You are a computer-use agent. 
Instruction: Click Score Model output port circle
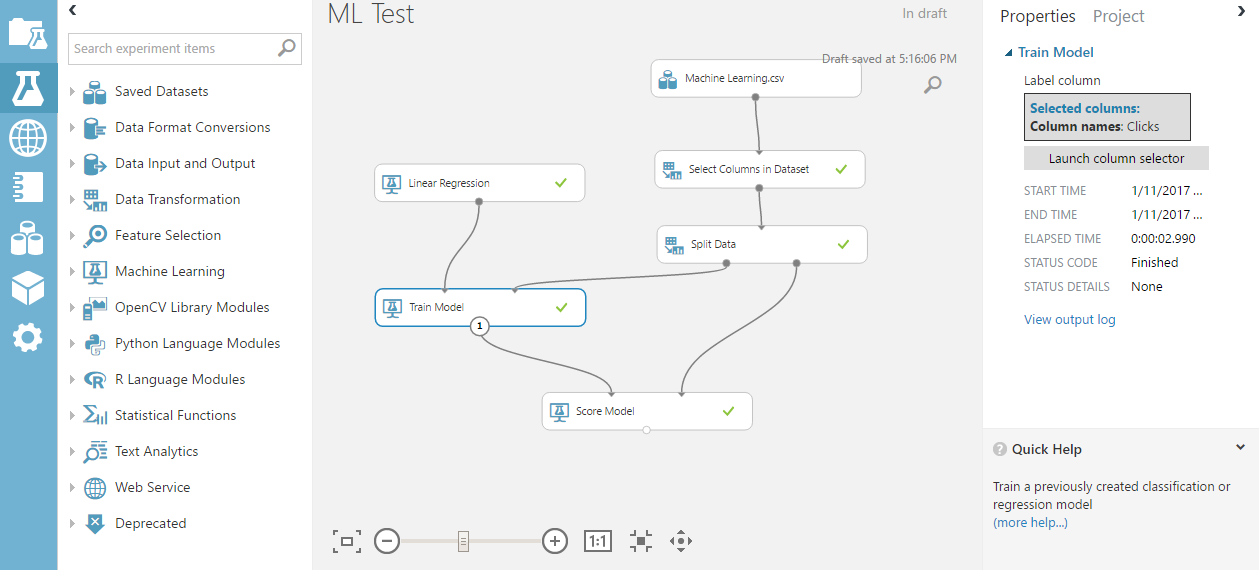tap(647, 430)
